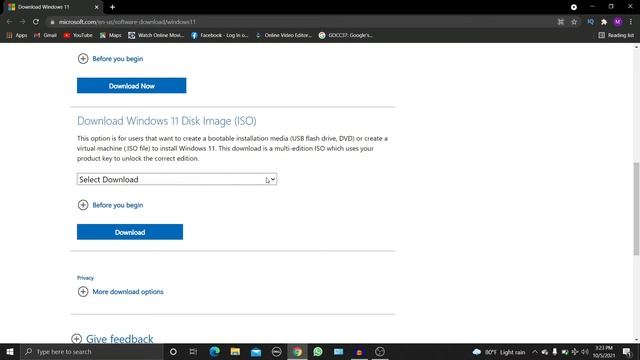Screen dimensions: 640x360
Task: Open Online Video Editor bookmark
Action: pyautogui.click(x=284, y=36)
